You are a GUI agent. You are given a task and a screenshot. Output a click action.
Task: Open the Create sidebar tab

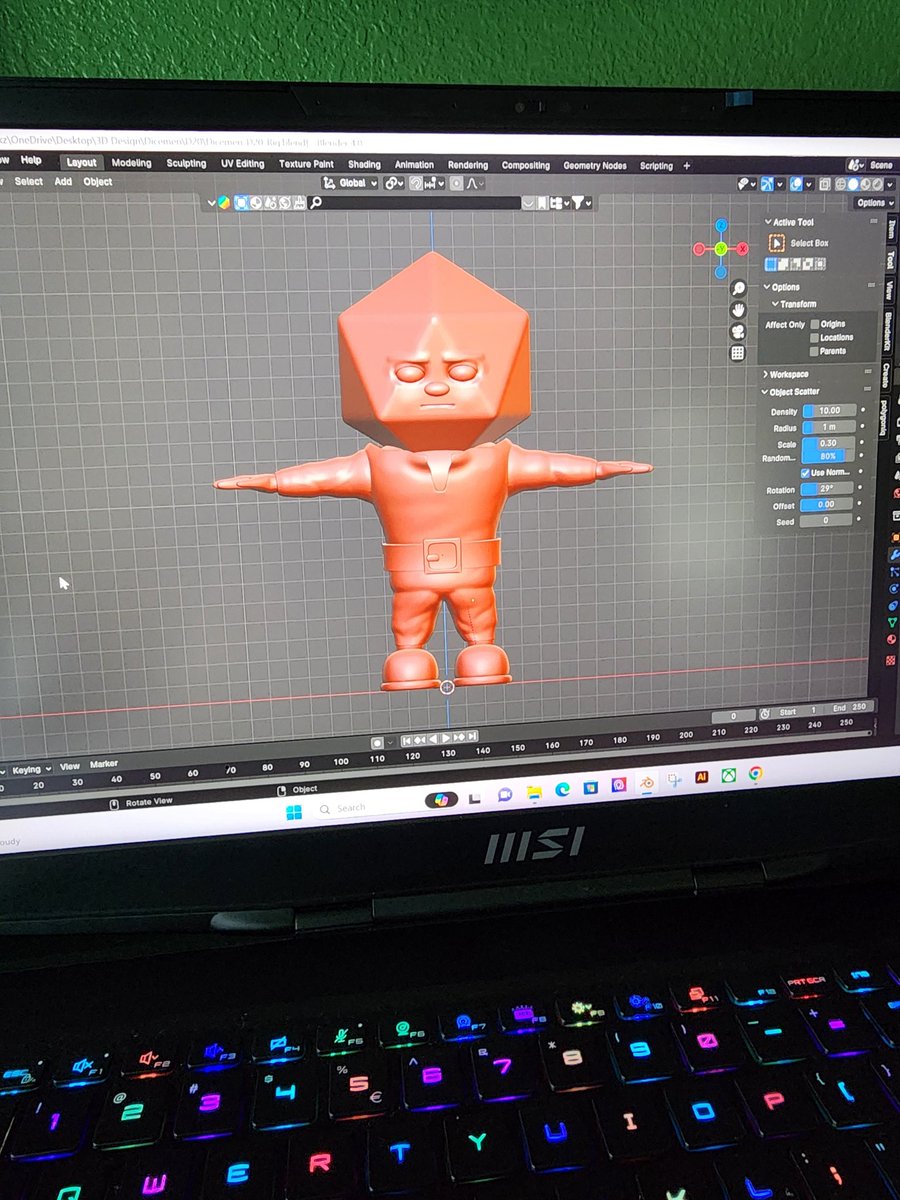pos(886,376)
